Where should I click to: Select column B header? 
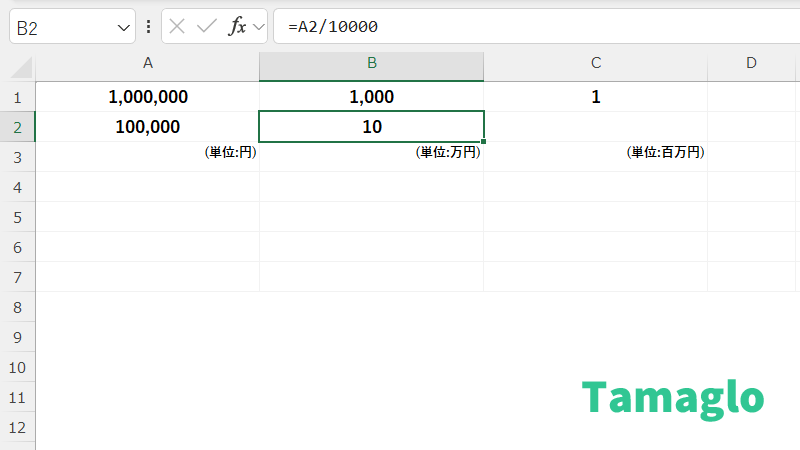point(371,63)
